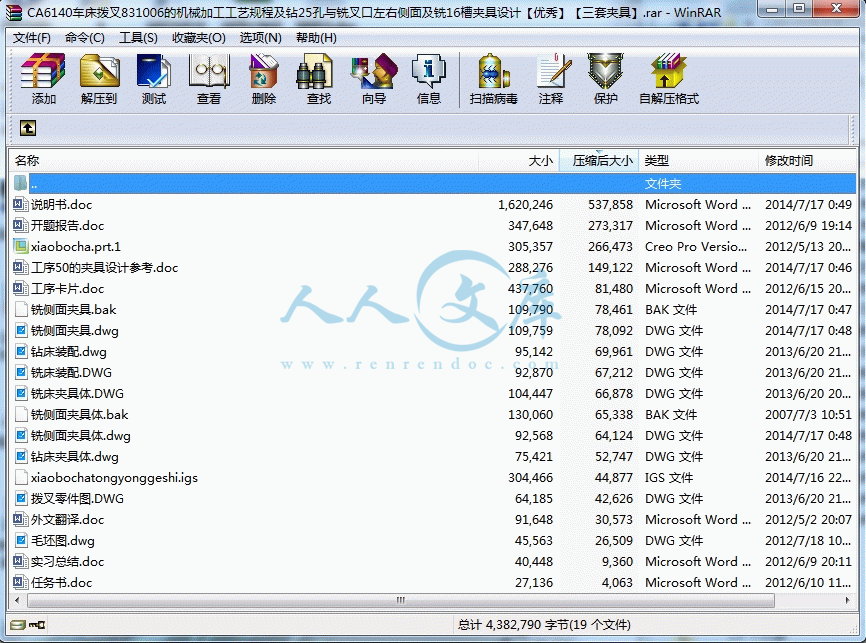Sort by 修改时间 column header
Viewport: 866px width, 643px height.
click(x=807, y=161)
